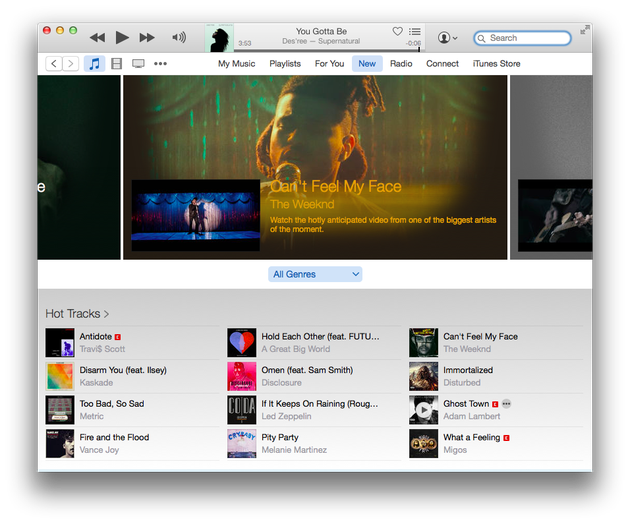Open artist Kaskade
Screen dimensions: 630x524
[96, 383]
